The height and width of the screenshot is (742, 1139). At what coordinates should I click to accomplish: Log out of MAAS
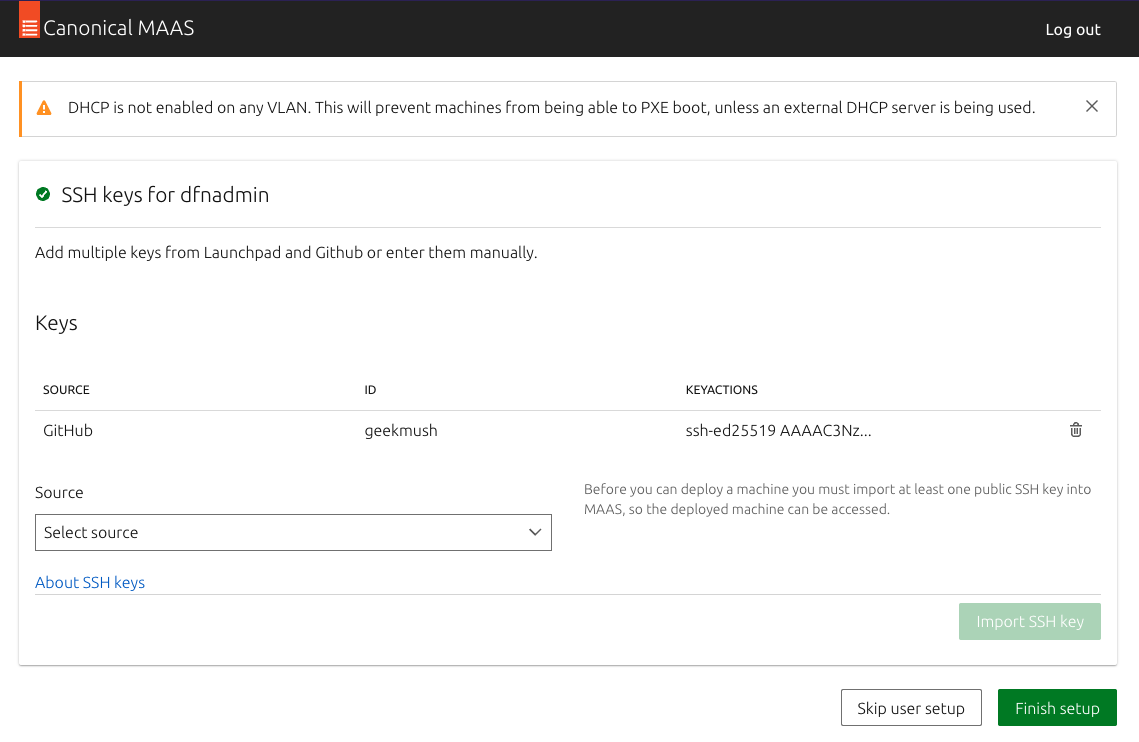click(1073, 30)
